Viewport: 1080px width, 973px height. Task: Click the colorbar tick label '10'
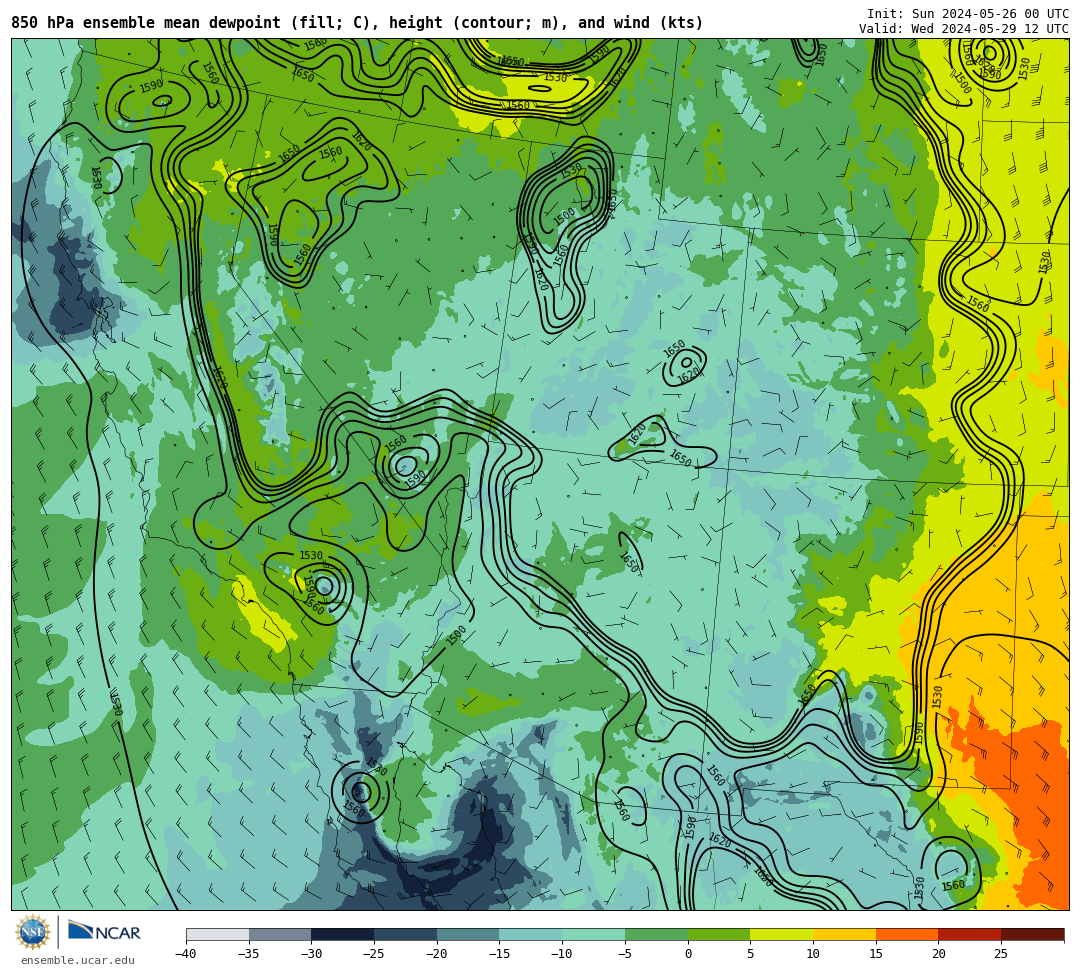(813, 954)
